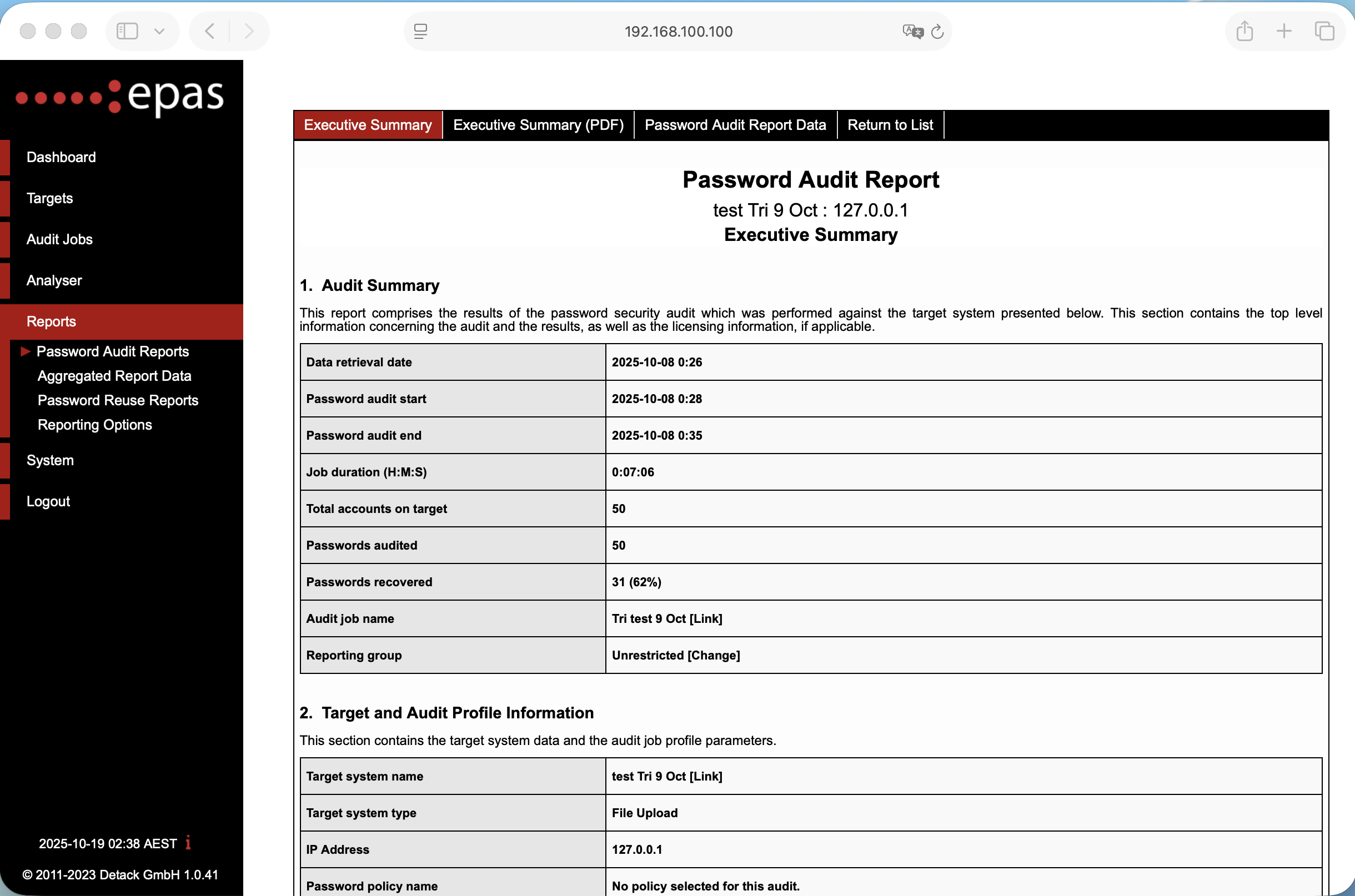
Task: Click the red info icon beside the timestamp
Action: [188, 843]
